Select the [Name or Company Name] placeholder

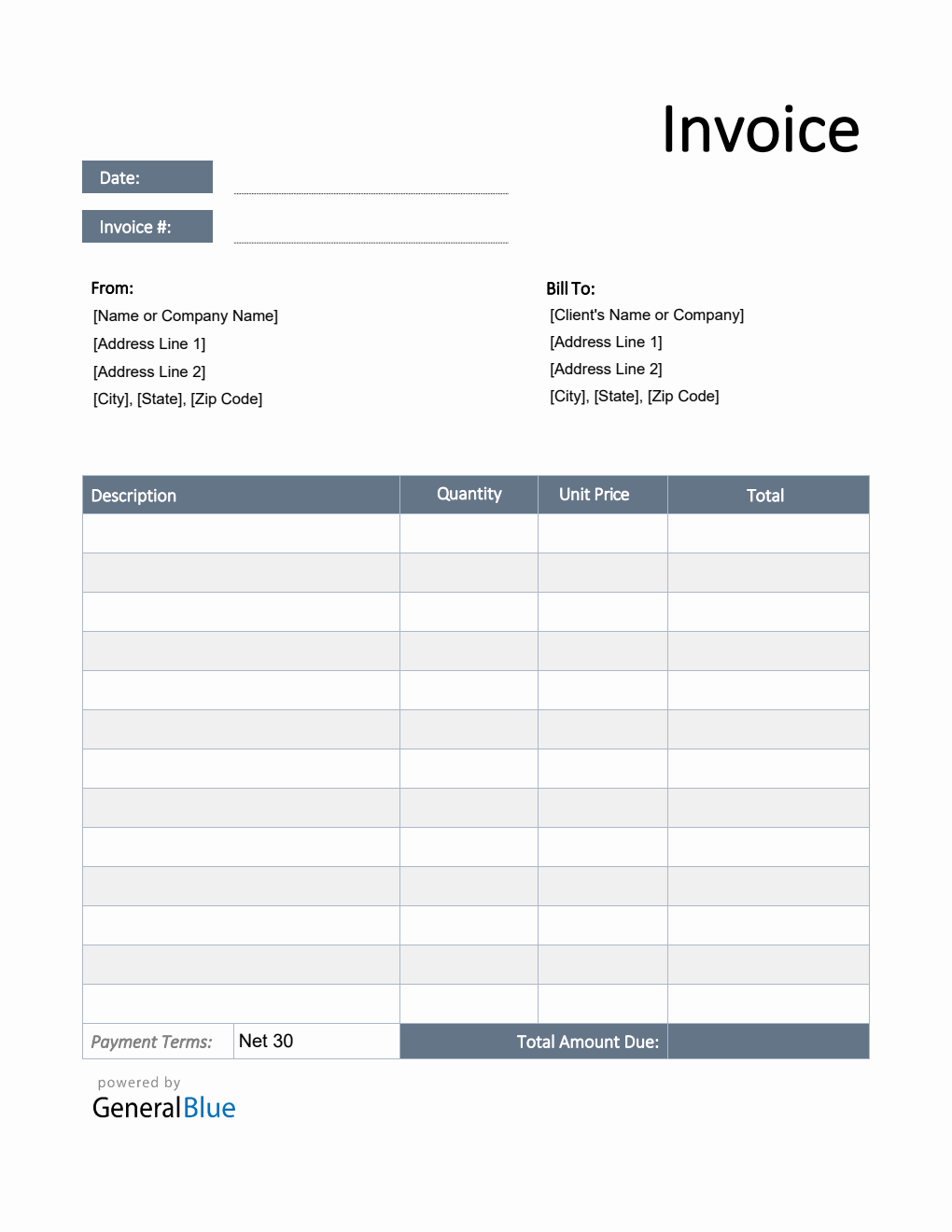coord(184,315)
